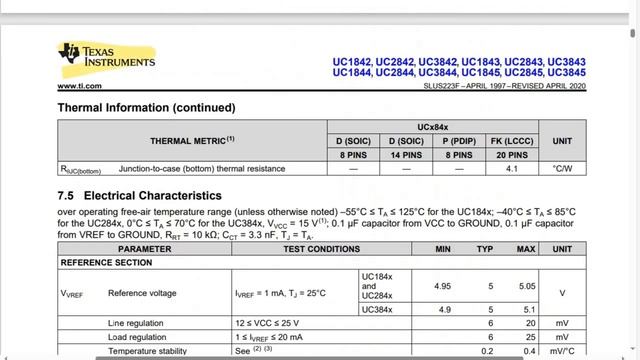Click the 5.1 maximum value
Screen dimensions: 640x360
pos(529,310)
